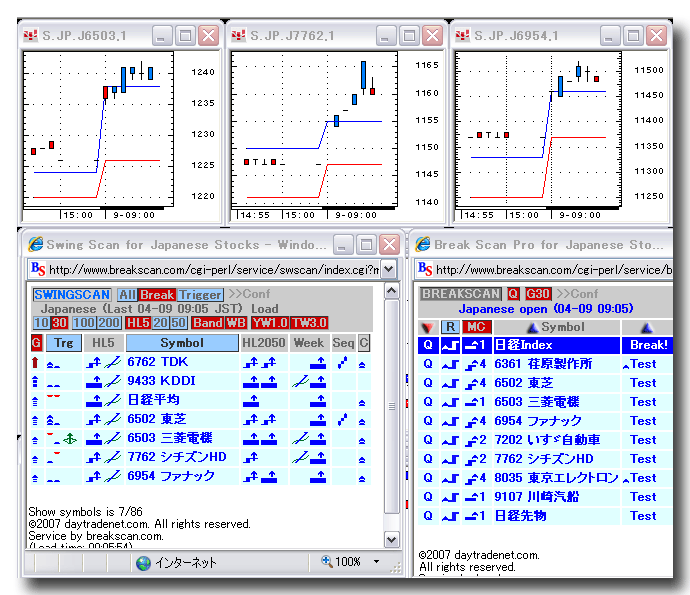Click the scroll down arrow in Swing Scan
690x595 pixels.
392,539
